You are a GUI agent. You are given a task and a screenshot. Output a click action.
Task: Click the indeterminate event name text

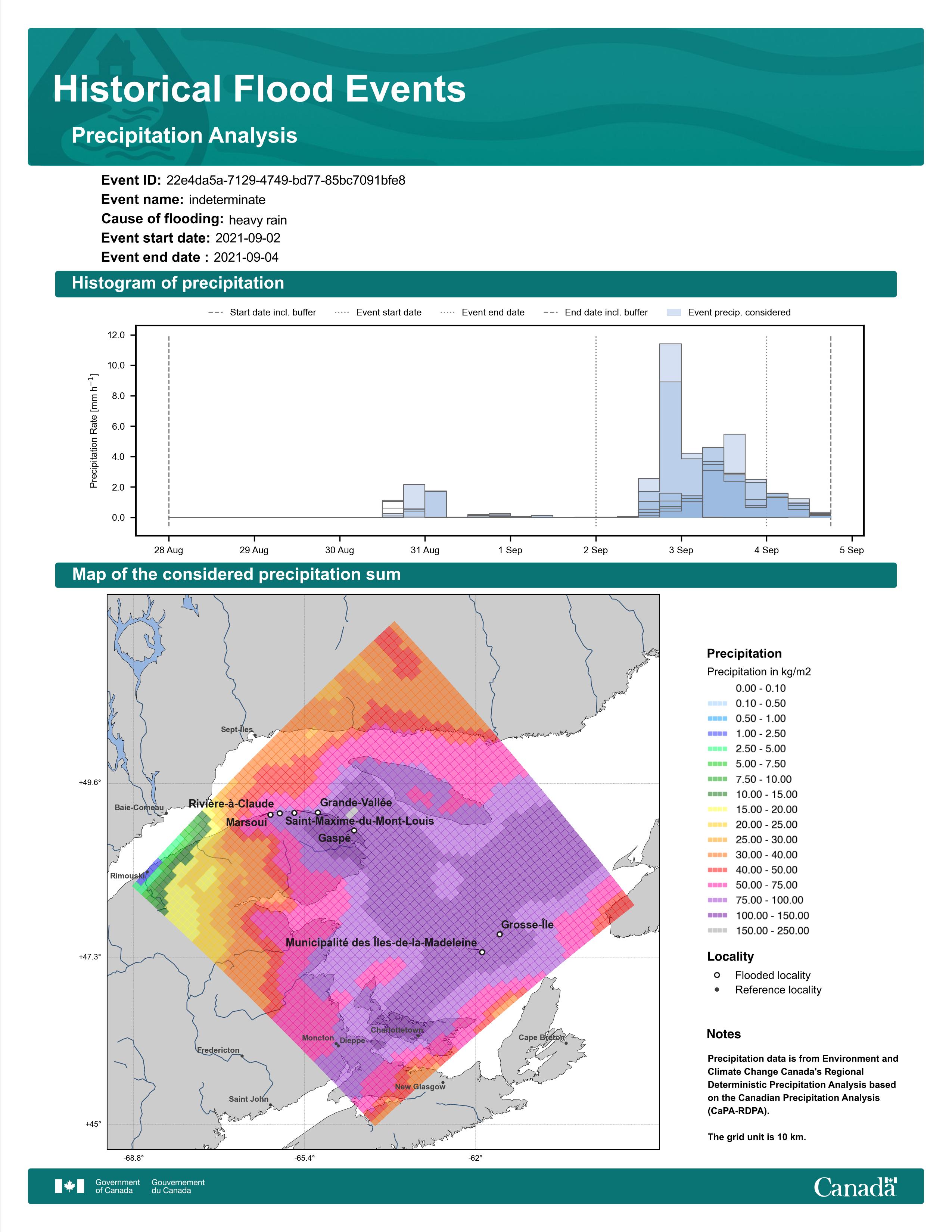[x=227, y=200]
